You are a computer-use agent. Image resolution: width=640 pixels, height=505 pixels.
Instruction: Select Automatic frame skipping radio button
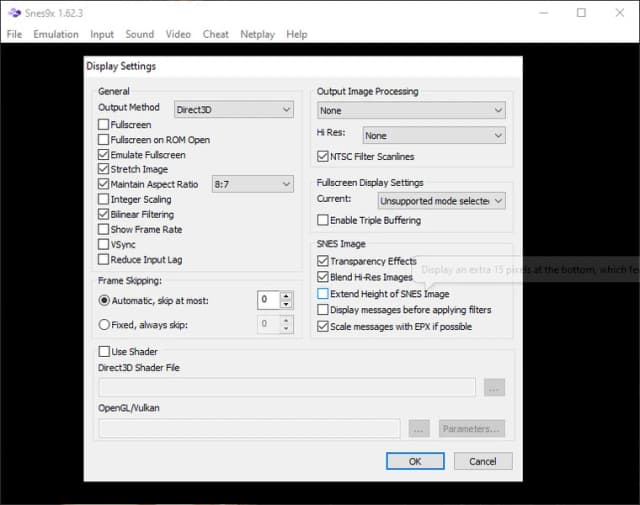[104, 300]
